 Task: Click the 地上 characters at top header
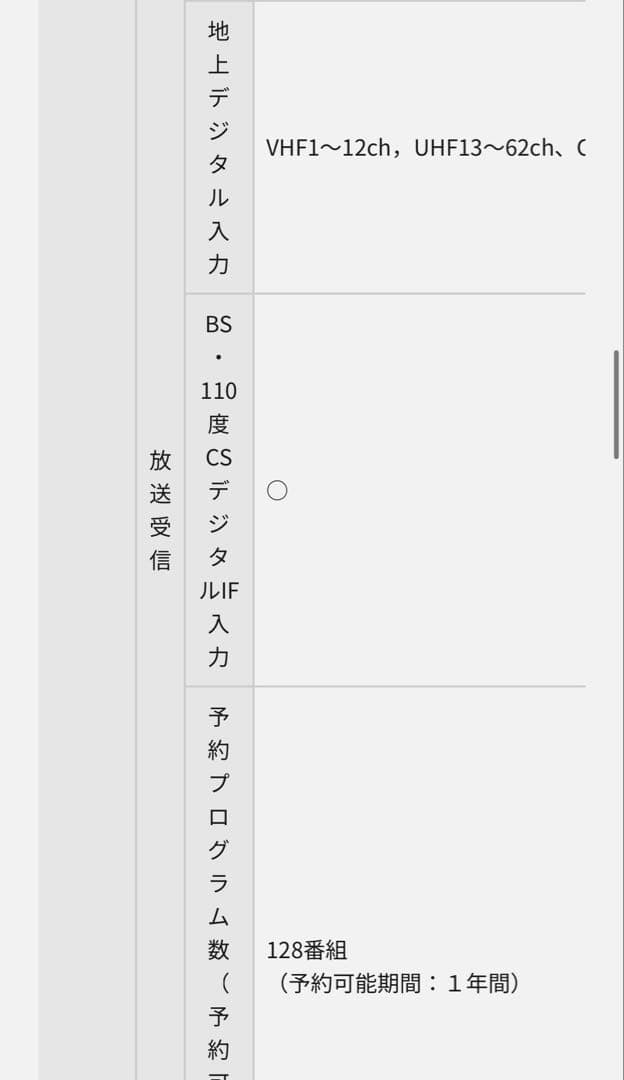219,48
